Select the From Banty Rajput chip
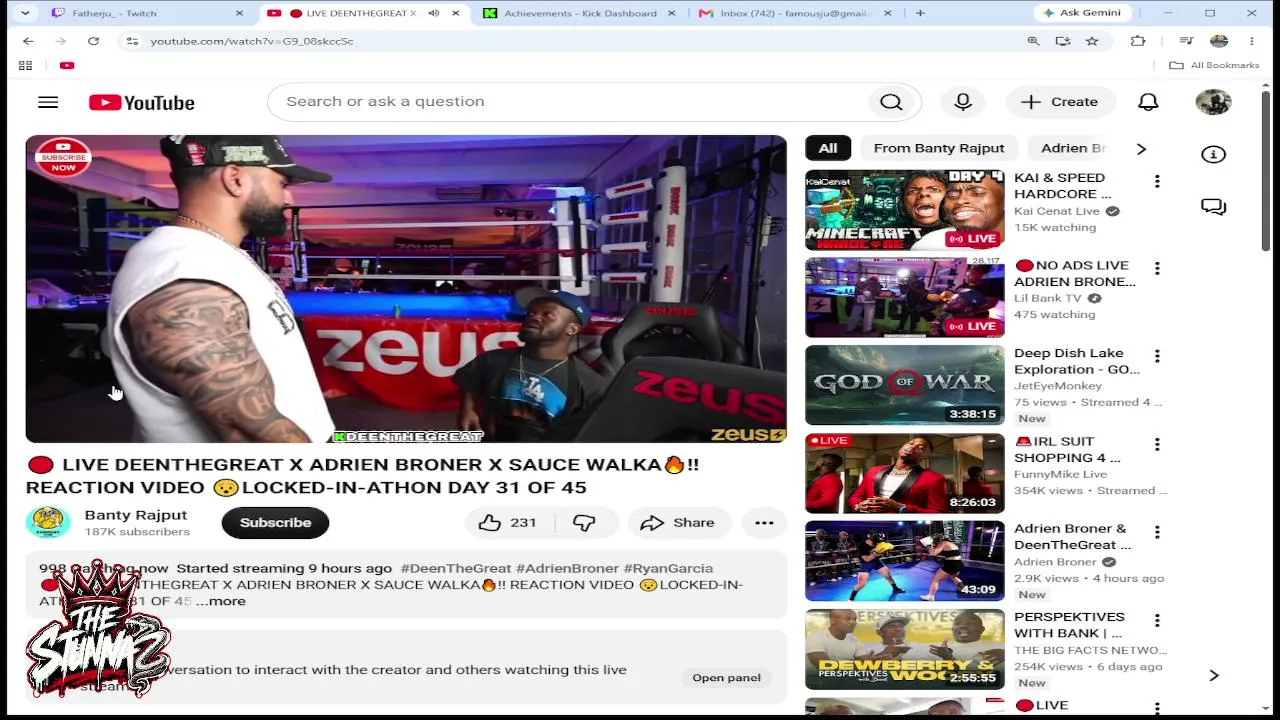Viewport: 1280px width, 720px height. point(939,148)
